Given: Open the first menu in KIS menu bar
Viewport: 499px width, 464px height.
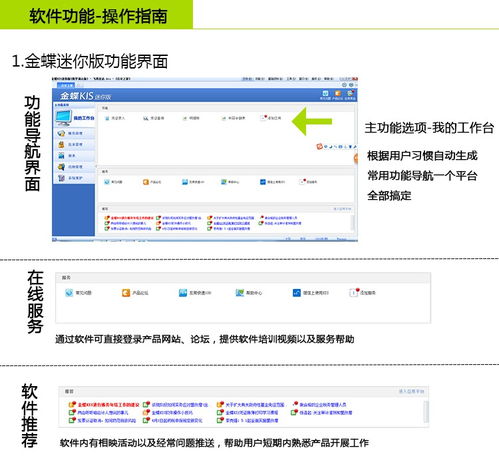Looking at the screenshot, I should (247, 79).
